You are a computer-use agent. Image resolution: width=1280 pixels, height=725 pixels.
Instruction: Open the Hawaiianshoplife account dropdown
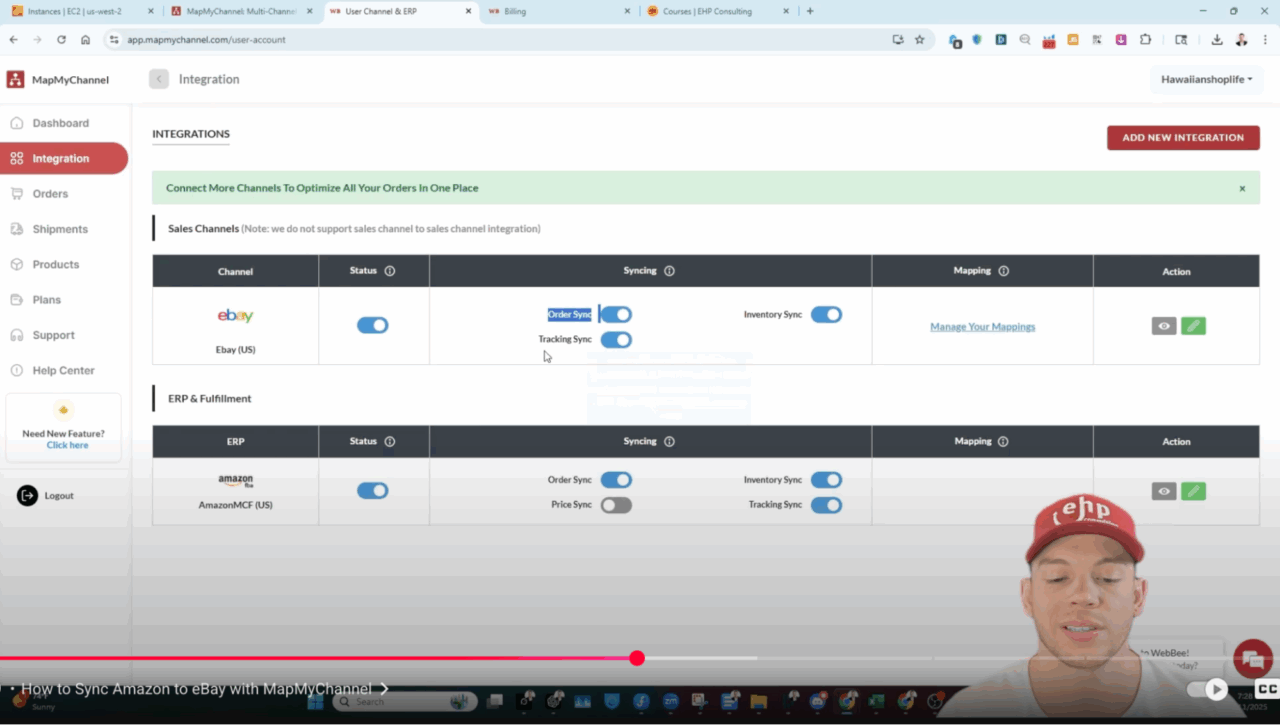point(1206,79)
